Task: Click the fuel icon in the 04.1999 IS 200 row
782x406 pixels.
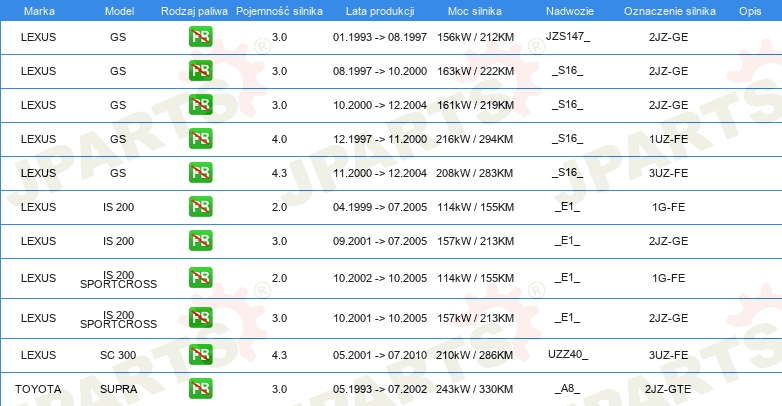Action: [200, 206]
